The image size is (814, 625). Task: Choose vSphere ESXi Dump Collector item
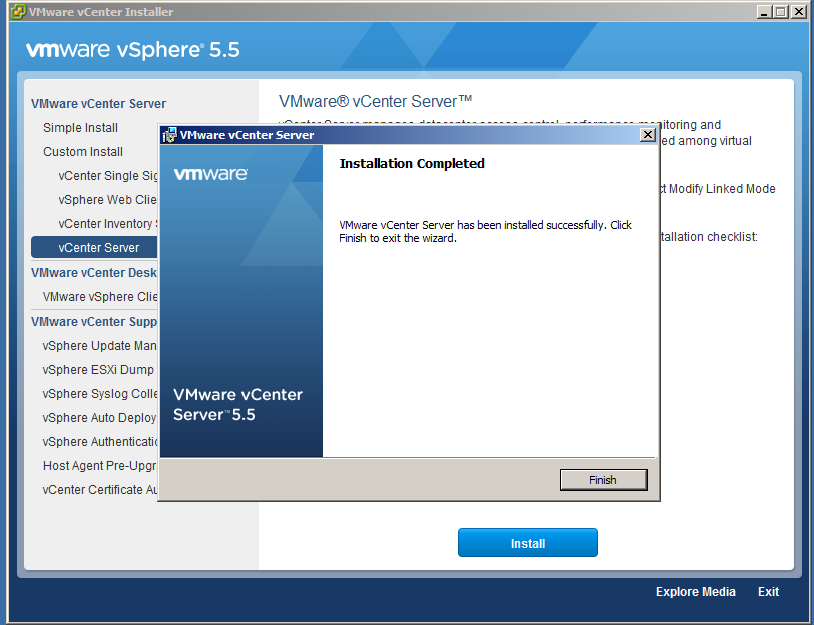click(x=99, y=370)
